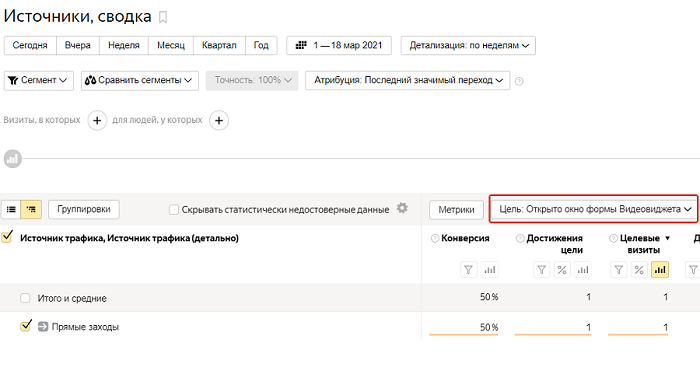This screenshot has width=700, height=371.
Task: Open the Сегмент dropdown
Action: point(39,81)
